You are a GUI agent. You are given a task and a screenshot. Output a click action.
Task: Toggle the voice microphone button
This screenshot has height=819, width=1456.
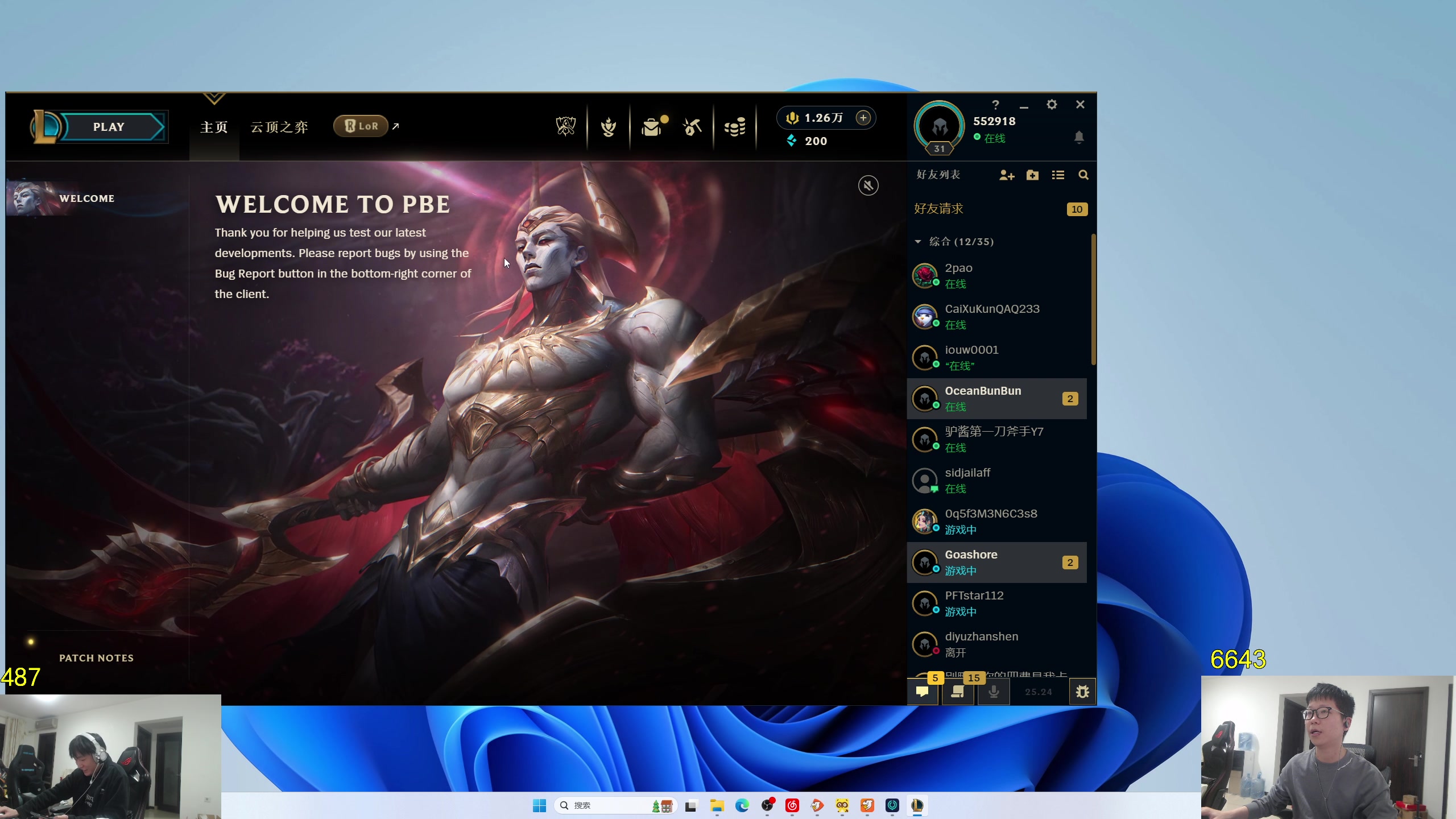[993, 692]
